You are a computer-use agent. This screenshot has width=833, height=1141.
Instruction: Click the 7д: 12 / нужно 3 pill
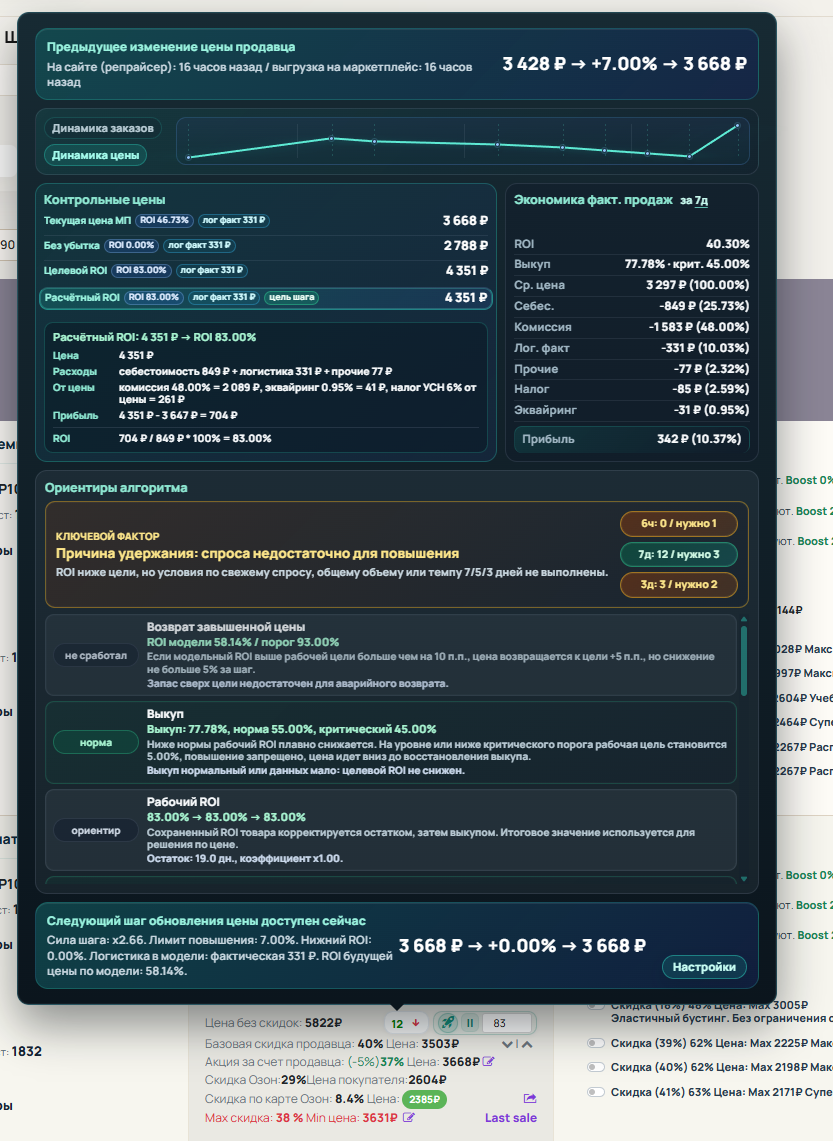pyautogui.click(x=678, y=554)
